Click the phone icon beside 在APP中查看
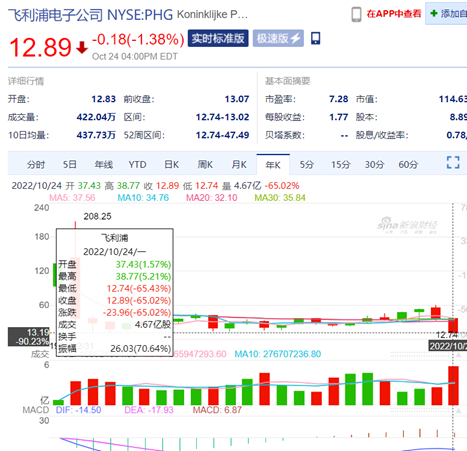This screenshot has width=467, height=451. [x=356, y=14]
